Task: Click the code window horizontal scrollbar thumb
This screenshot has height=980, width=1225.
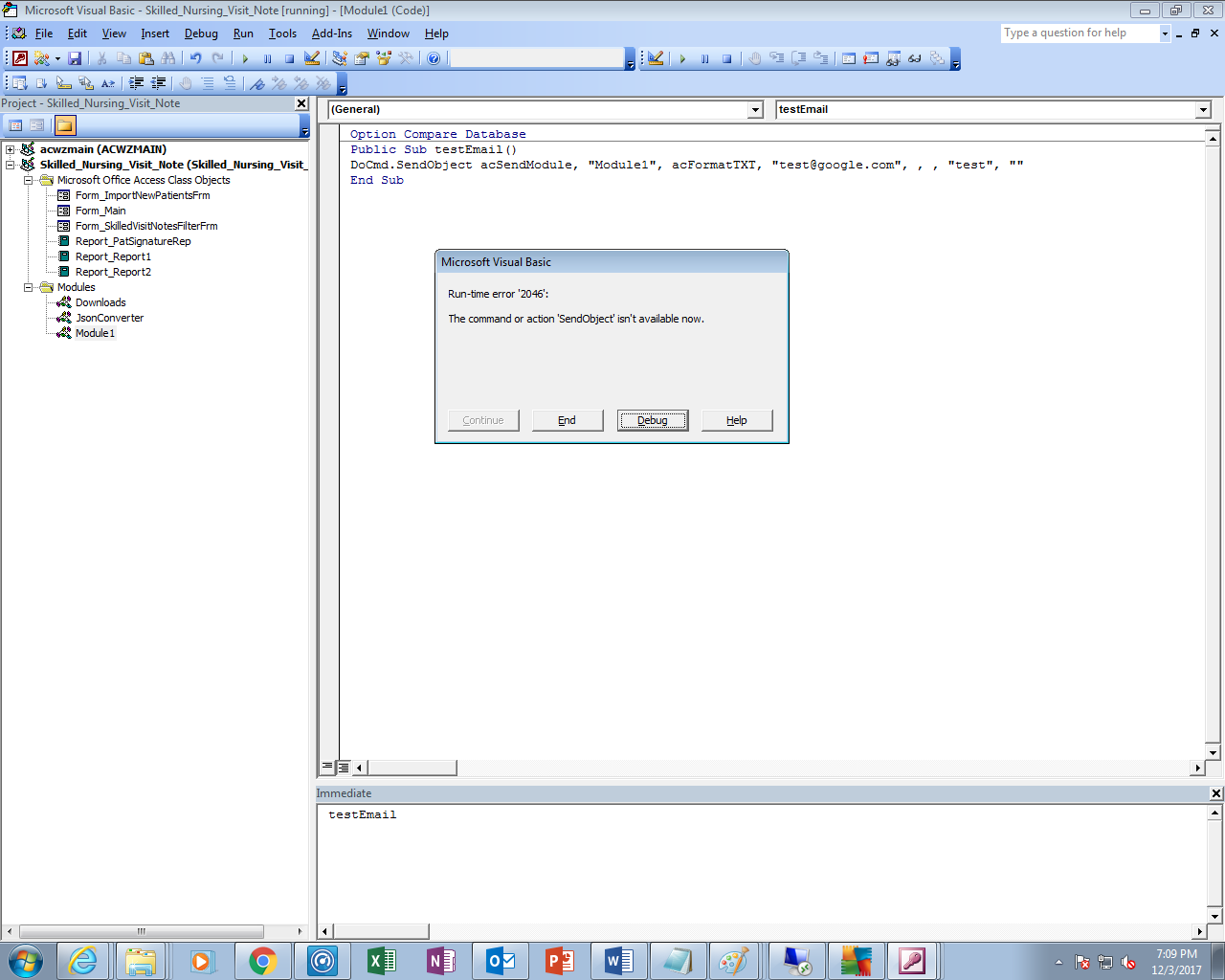Action: 412,768
